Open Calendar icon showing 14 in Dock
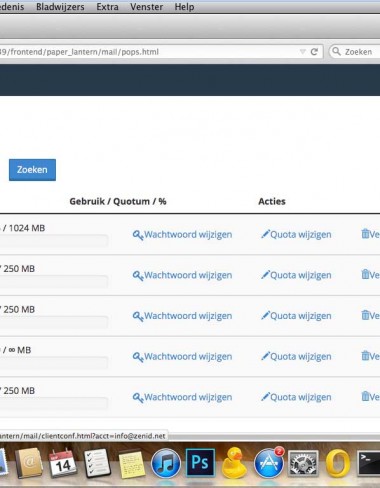380x488 pixels. (x=62, y=463)
